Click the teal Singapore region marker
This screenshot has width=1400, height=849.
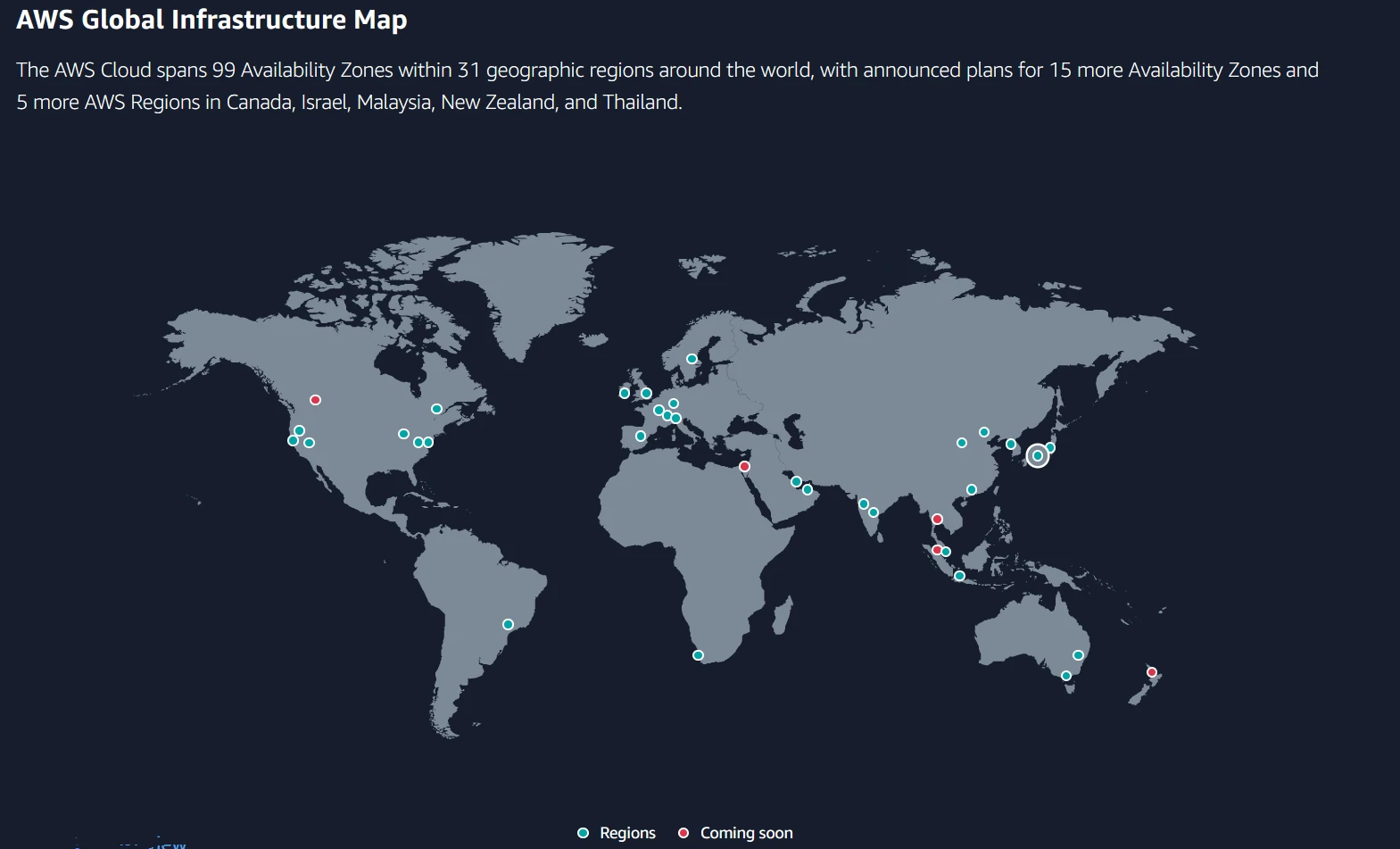click(946, 552)
